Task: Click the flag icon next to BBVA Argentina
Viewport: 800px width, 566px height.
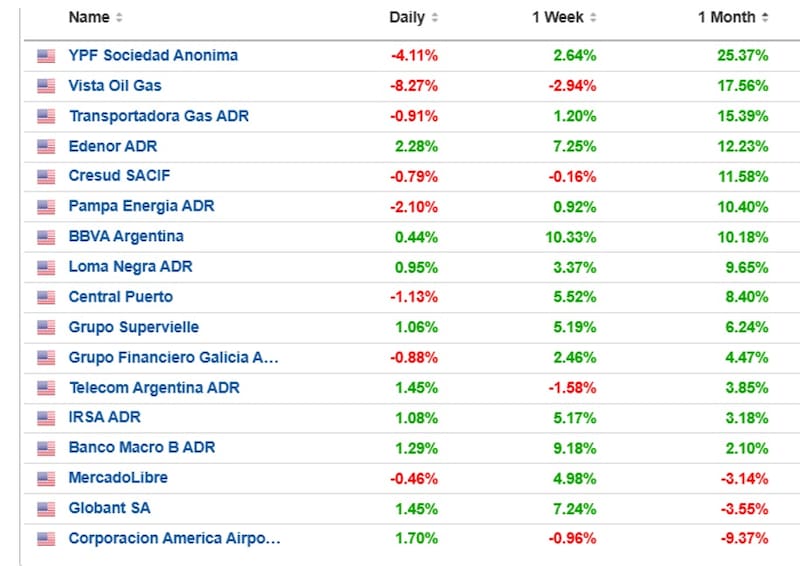Action: (46, 237)
